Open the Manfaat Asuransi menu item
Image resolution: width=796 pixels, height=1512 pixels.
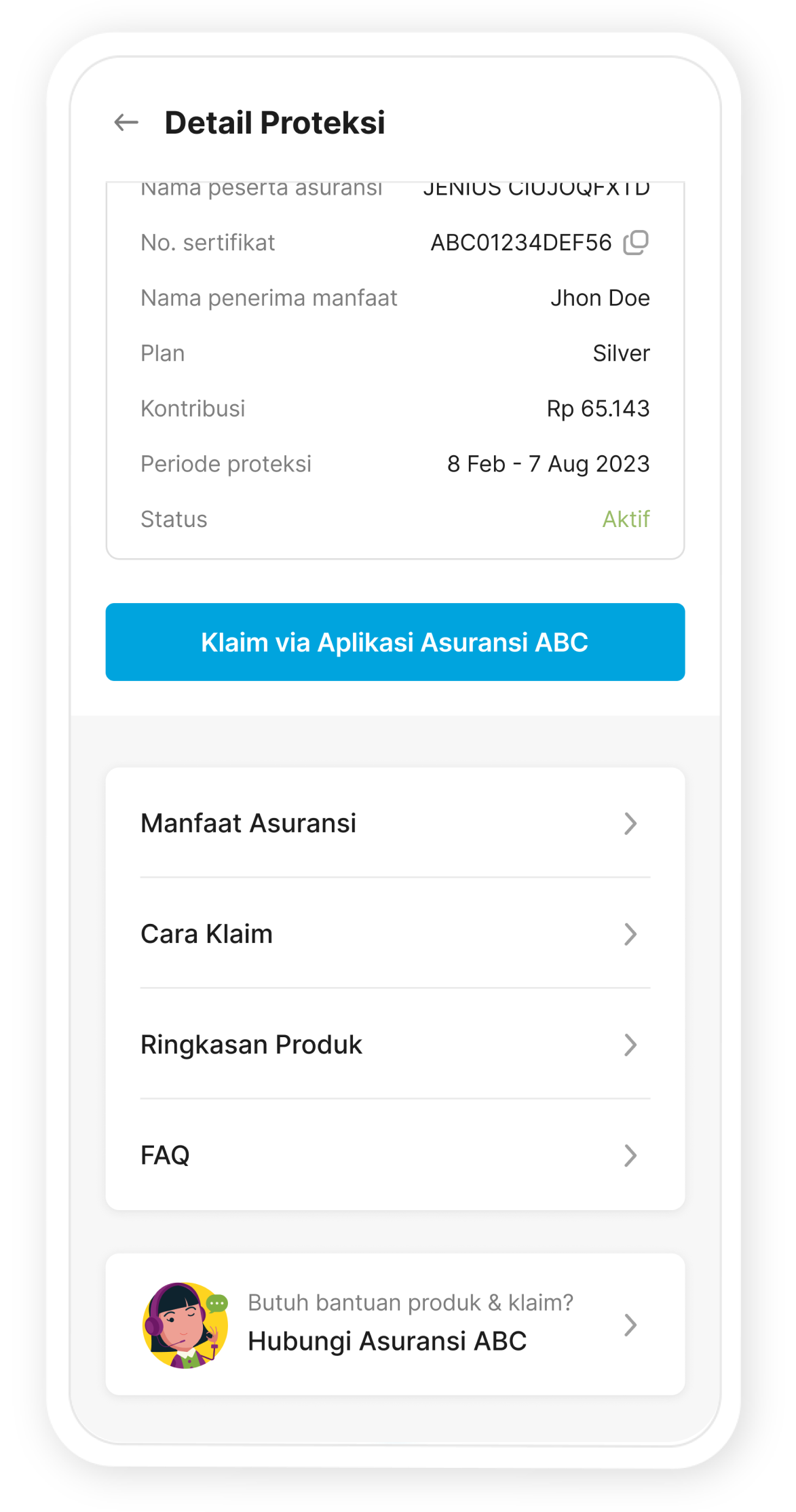click(x=395, y=823)
